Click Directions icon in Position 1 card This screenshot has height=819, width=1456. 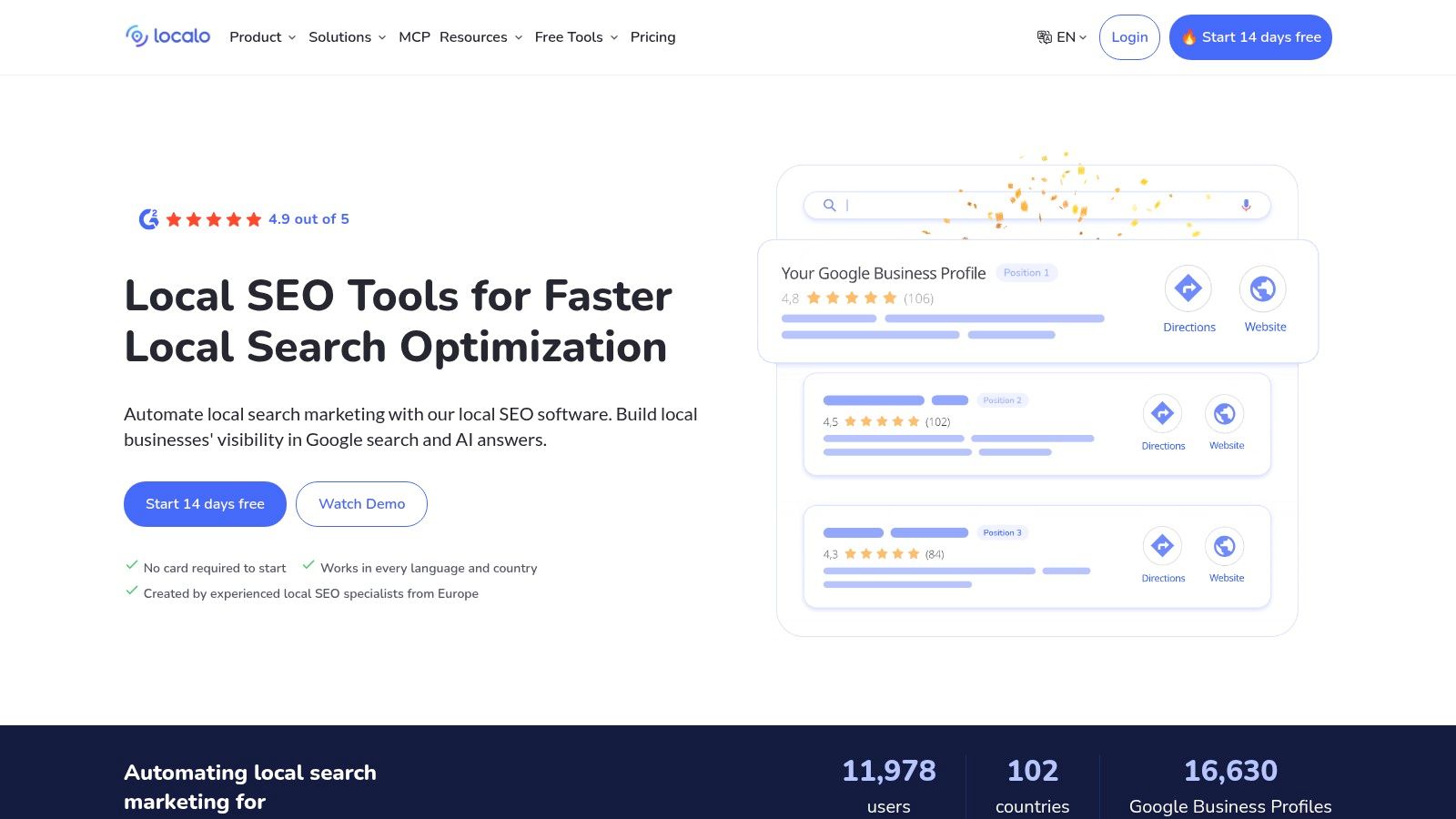tap(1188, 288)
